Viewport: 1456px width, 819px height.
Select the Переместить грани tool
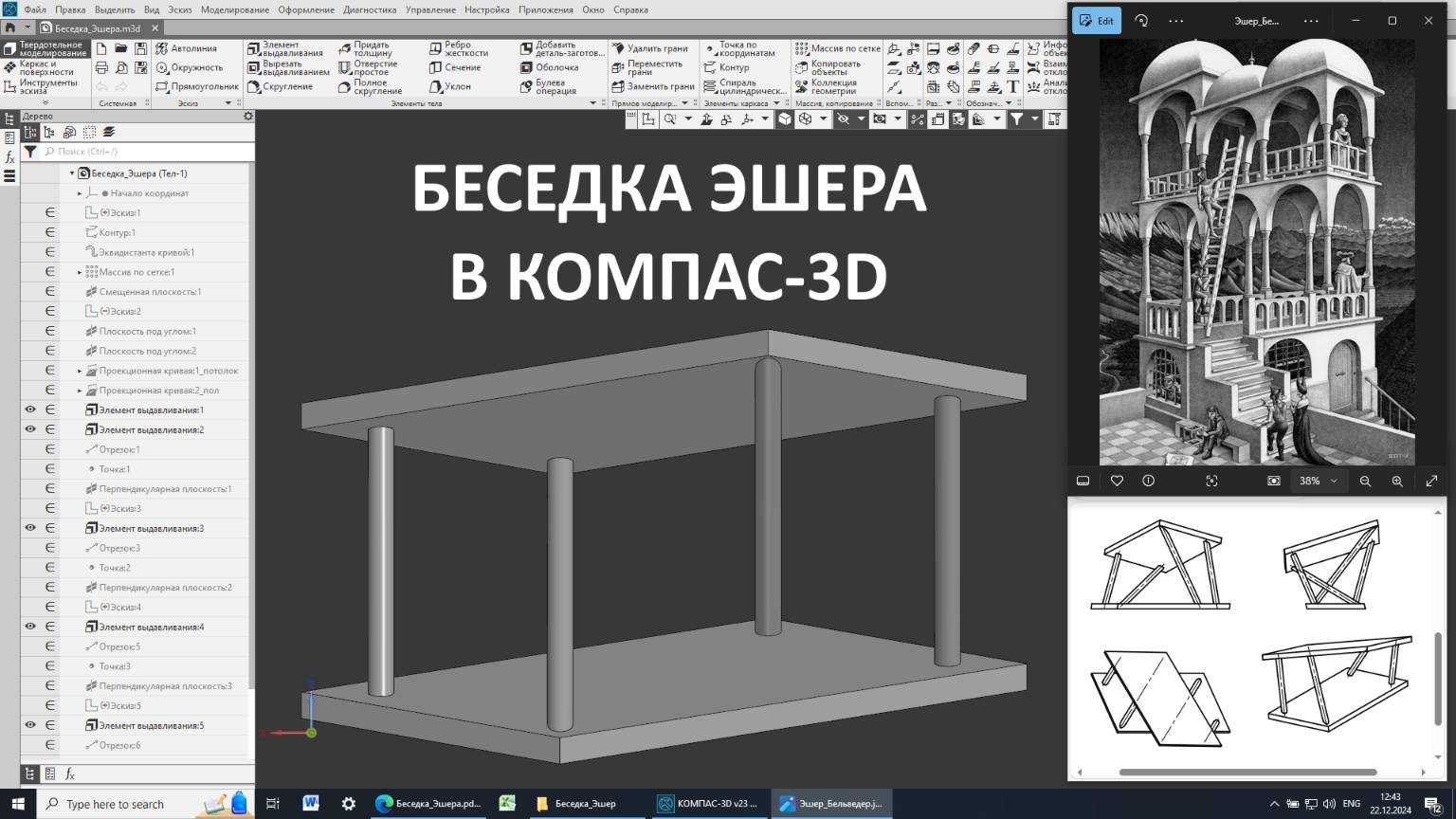click(x=646, y=67)
